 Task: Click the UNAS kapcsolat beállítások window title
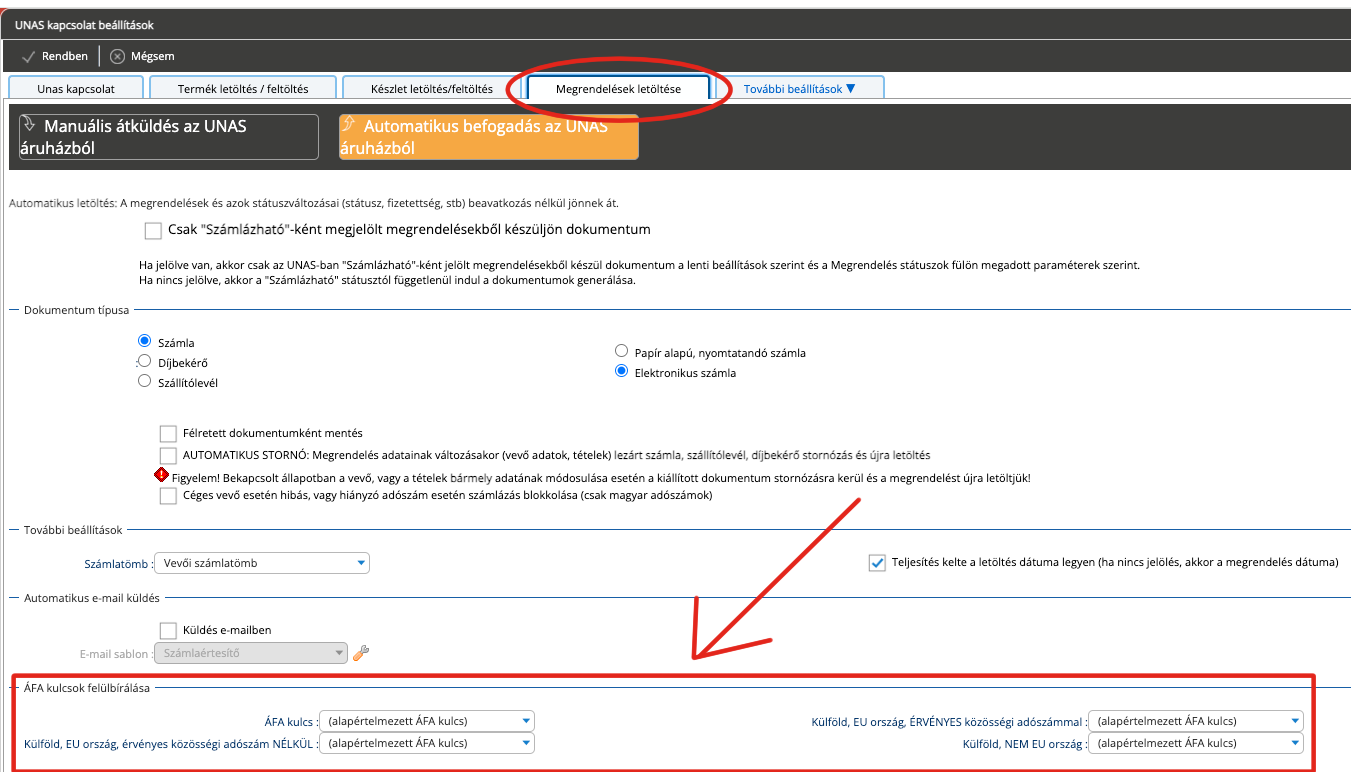click(x=85, y=24)
